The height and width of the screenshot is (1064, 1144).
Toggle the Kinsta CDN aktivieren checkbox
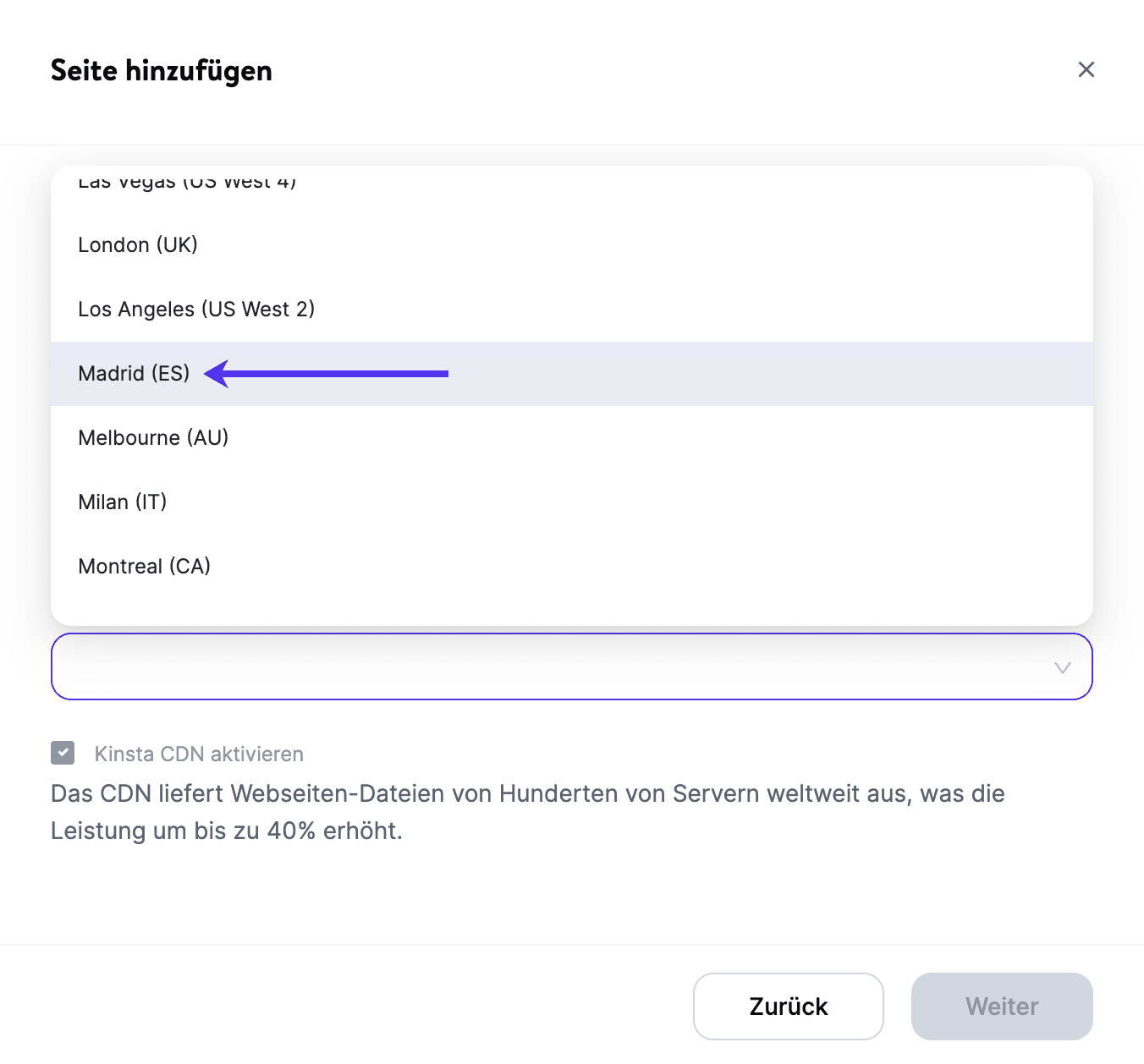click(63, 753)
